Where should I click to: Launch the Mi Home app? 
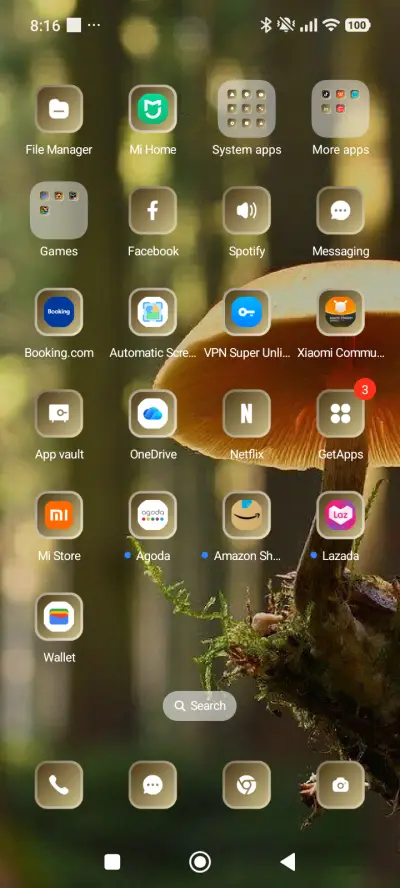pyautogui.click(x=152, y=109)
